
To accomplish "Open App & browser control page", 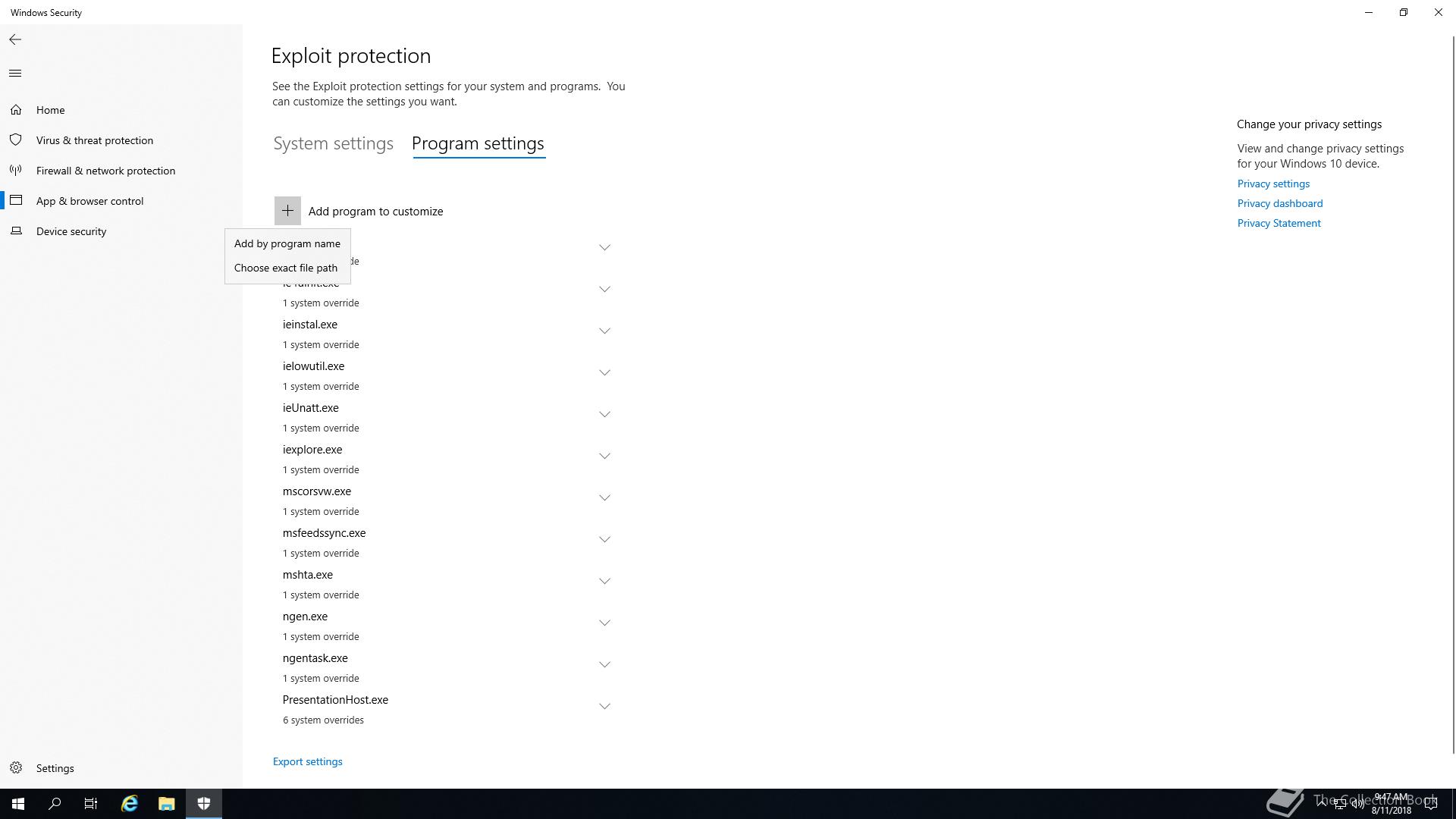I will (x=90, y=201).
